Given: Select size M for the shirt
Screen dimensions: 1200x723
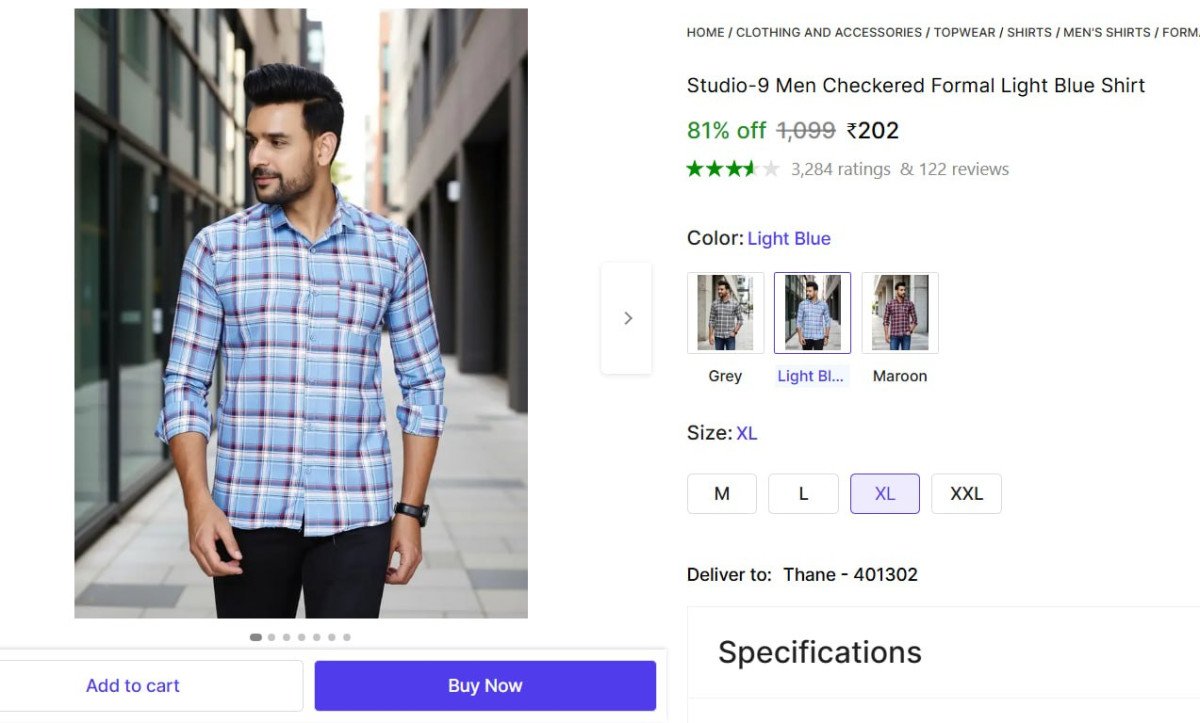Looking at the screenshot, I should coord(721,493).
